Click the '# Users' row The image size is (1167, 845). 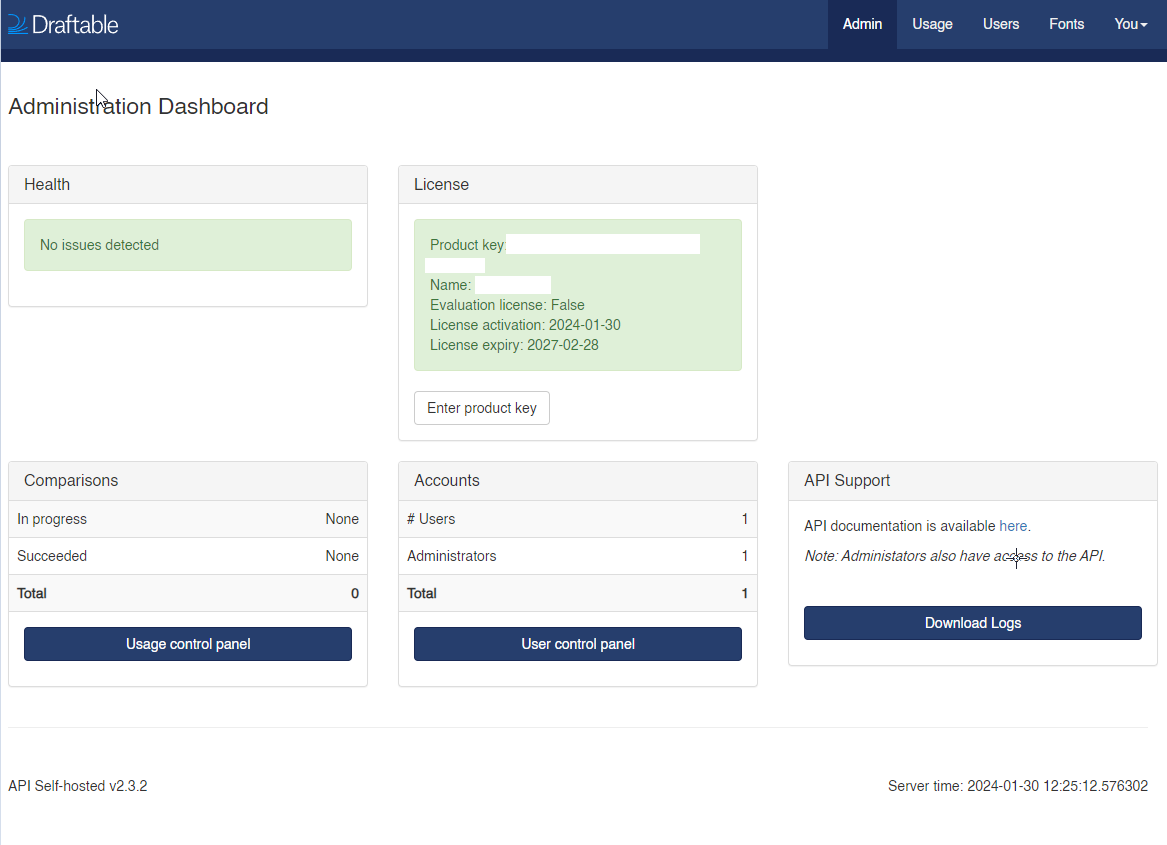click(578, 519)
